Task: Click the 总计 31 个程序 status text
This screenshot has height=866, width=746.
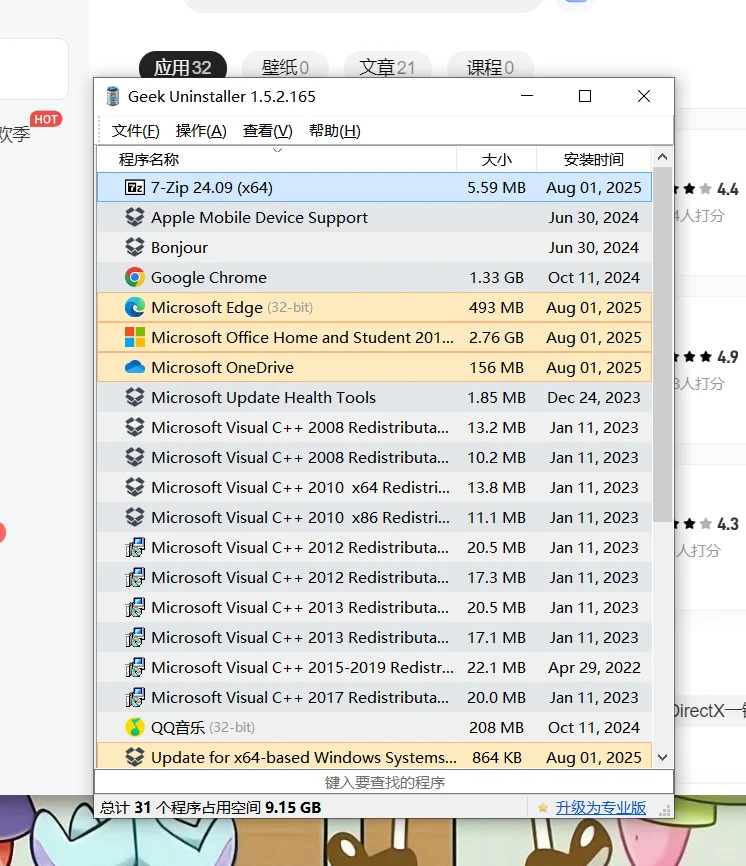Action: 210,807
